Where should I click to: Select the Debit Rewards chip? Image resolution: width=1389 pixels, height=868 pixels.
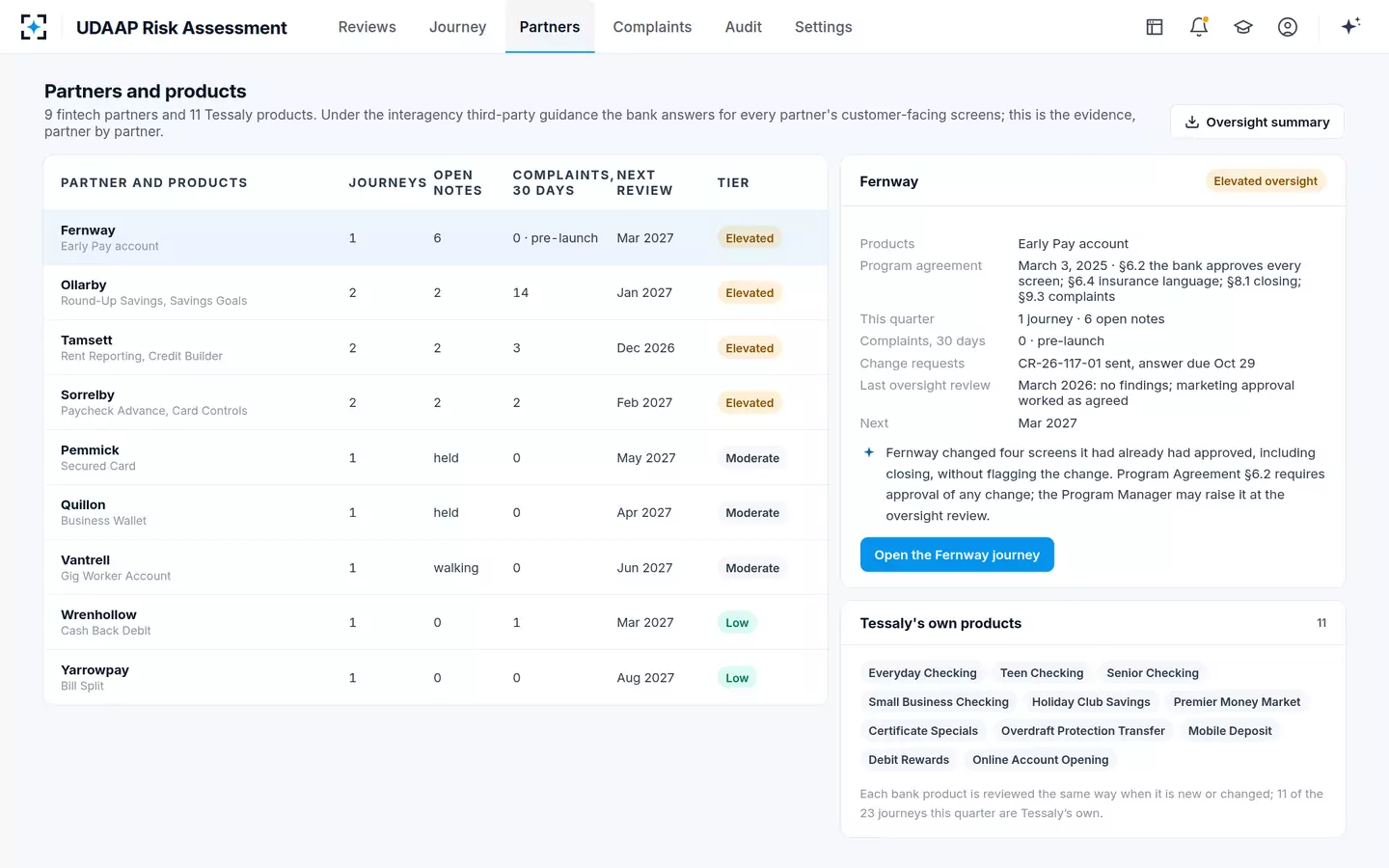point(909,760)
